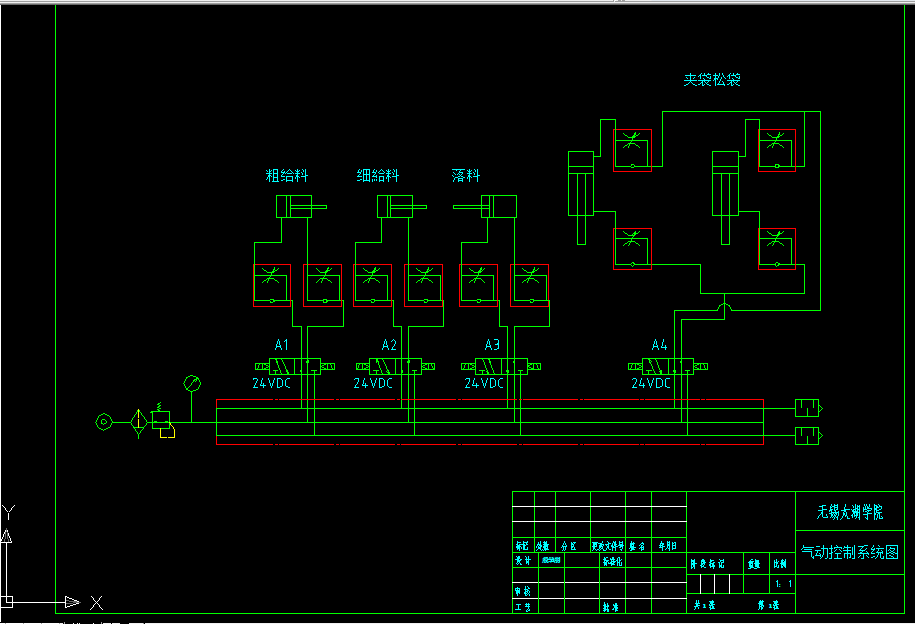Select right throttle valve under 细给料 cylinder

[x=424, y=285]
